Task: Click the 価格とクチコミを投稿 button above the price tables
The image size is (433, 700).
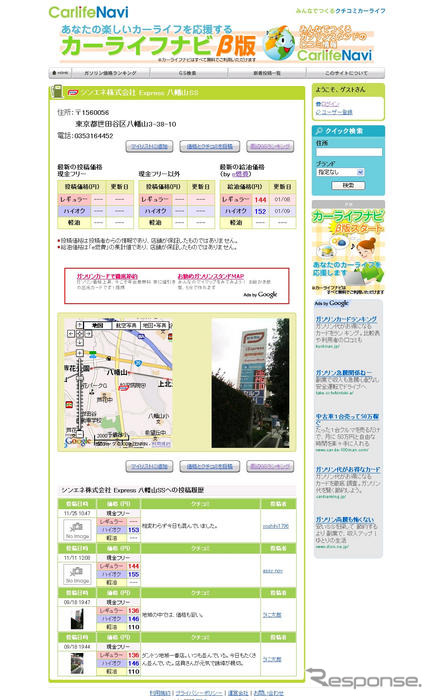Action: [209, 146]
